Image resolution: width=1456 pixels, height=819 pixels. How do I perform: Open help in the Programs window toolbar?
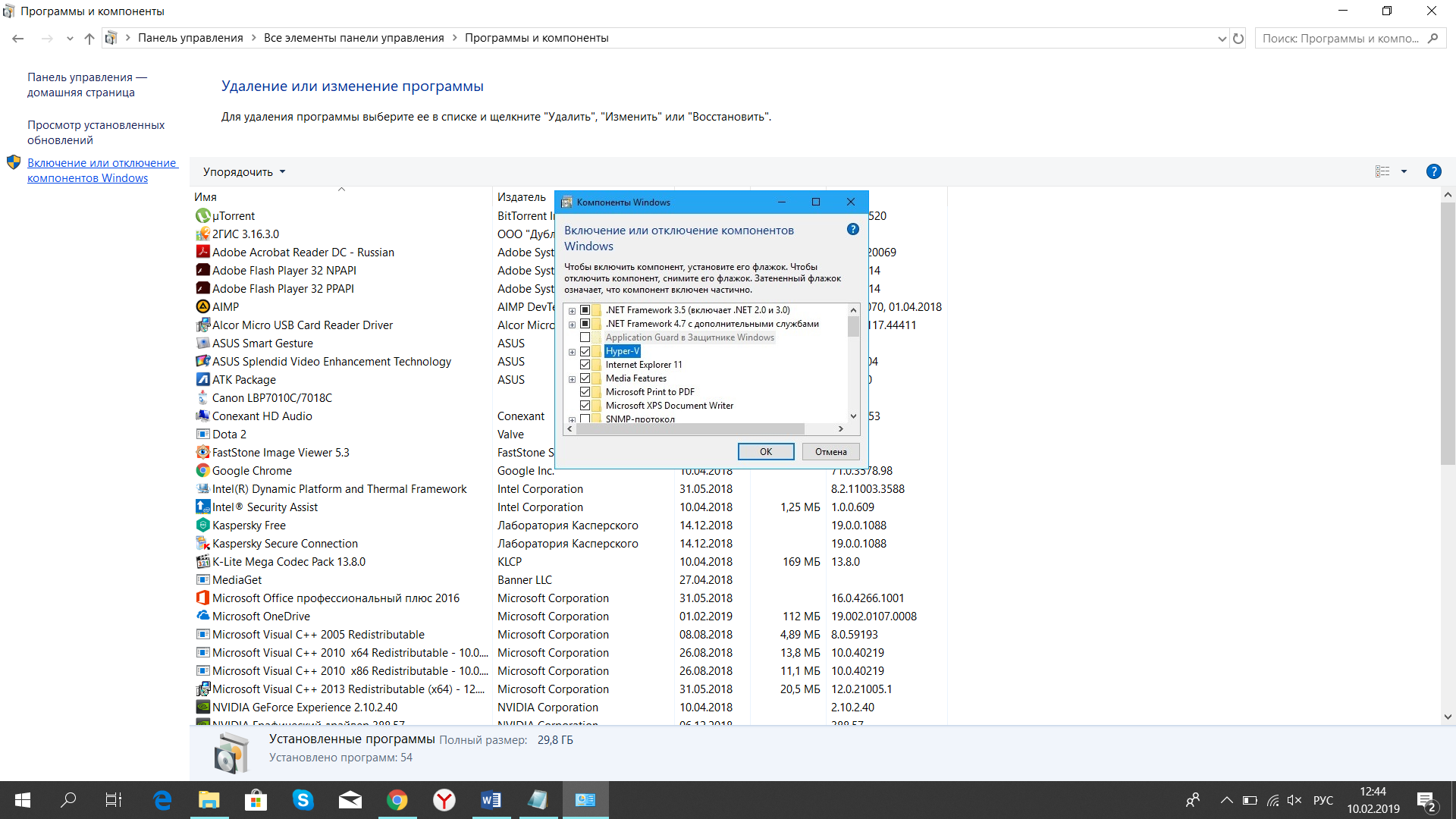1433,172
